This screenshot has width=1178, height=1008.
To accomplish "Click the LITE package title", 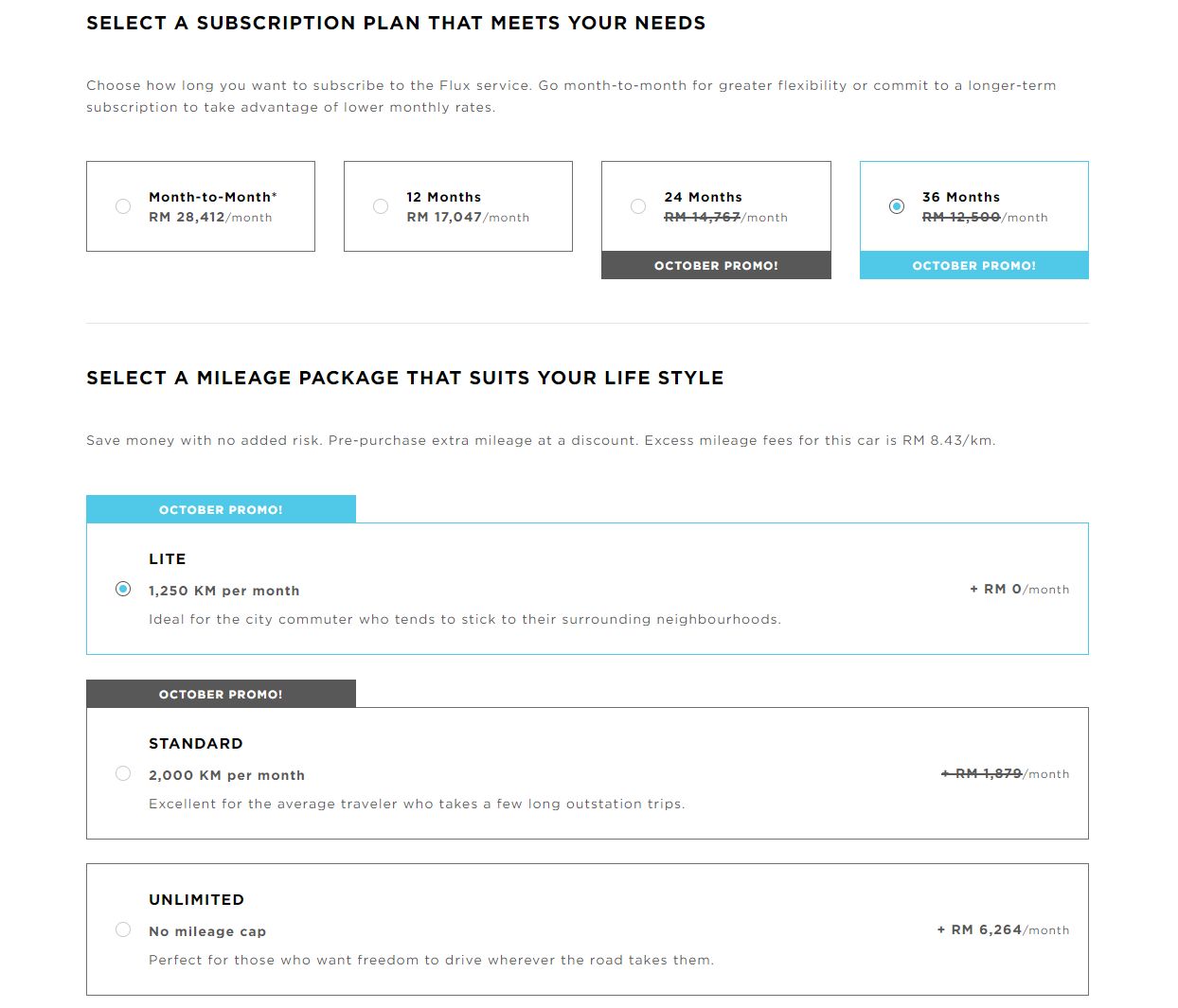I will point(168,559).
